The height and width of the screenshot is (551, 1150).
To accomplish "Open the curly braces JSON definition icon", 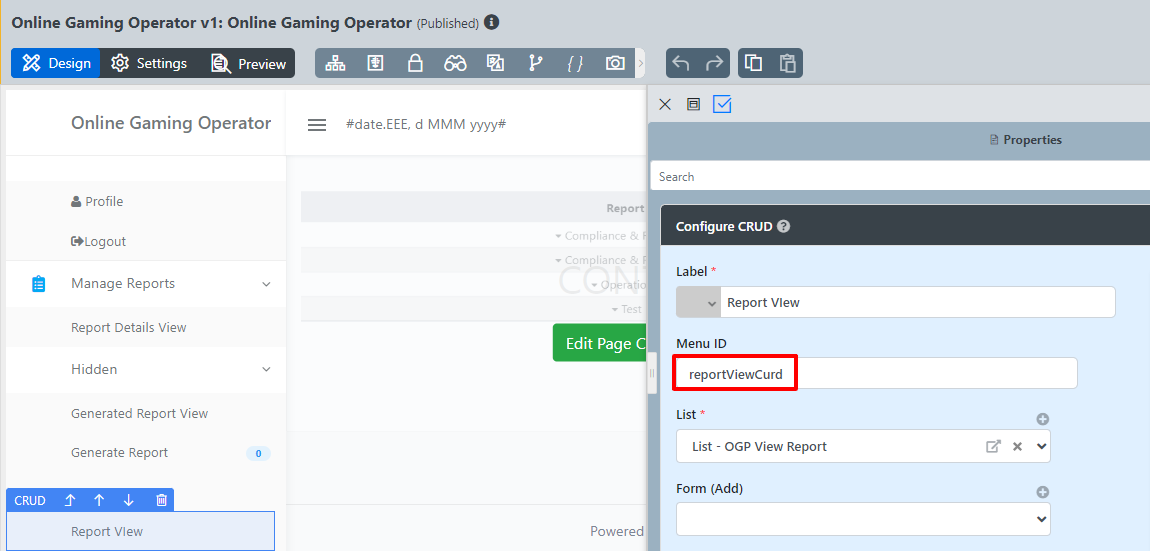I will coord(575,64).
